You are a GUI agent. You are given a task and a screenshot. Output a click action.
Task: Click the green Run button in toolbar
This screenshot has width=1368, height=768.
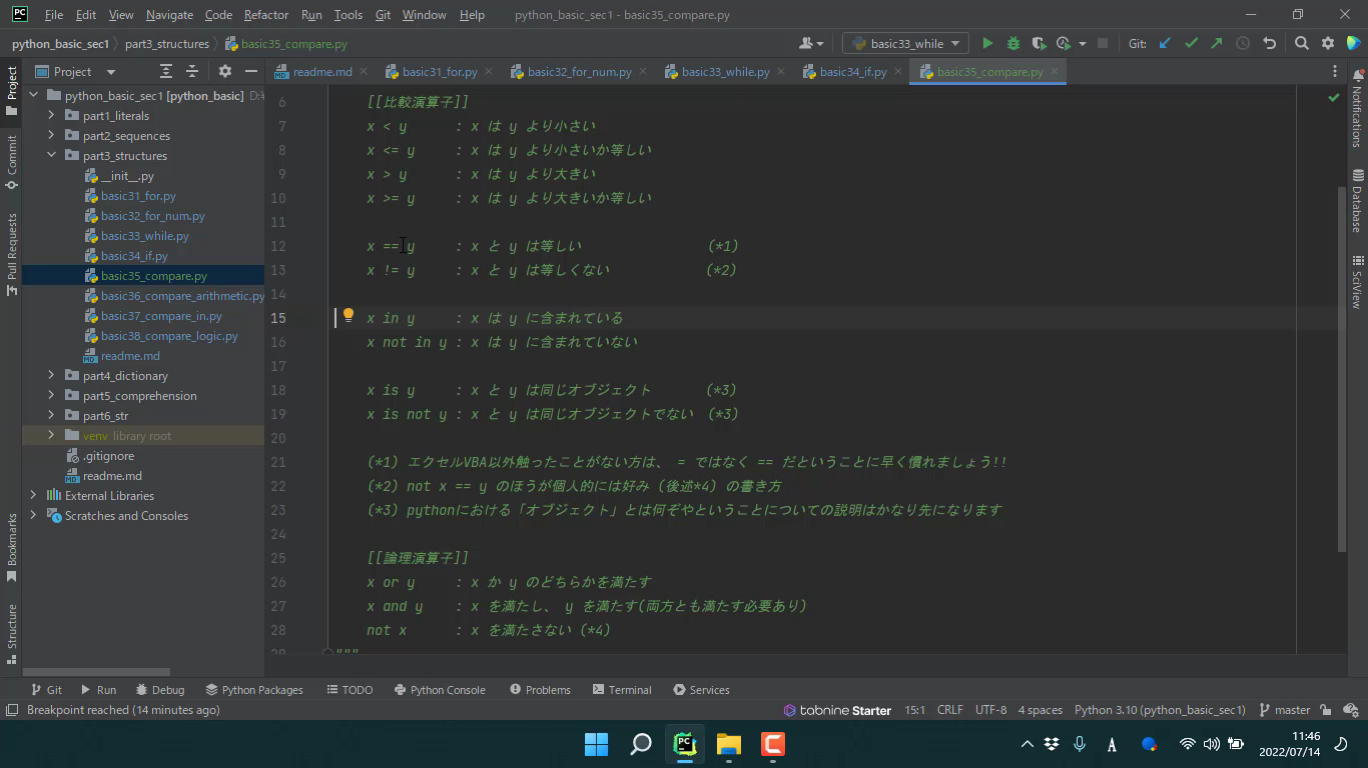[x=987, y=43]
